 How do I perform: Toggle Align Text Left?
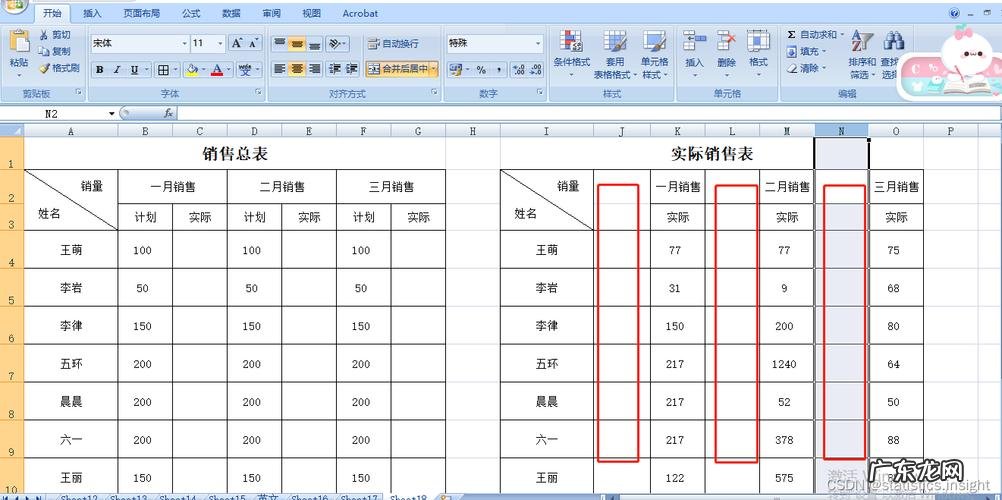click(x=279, y=68)
